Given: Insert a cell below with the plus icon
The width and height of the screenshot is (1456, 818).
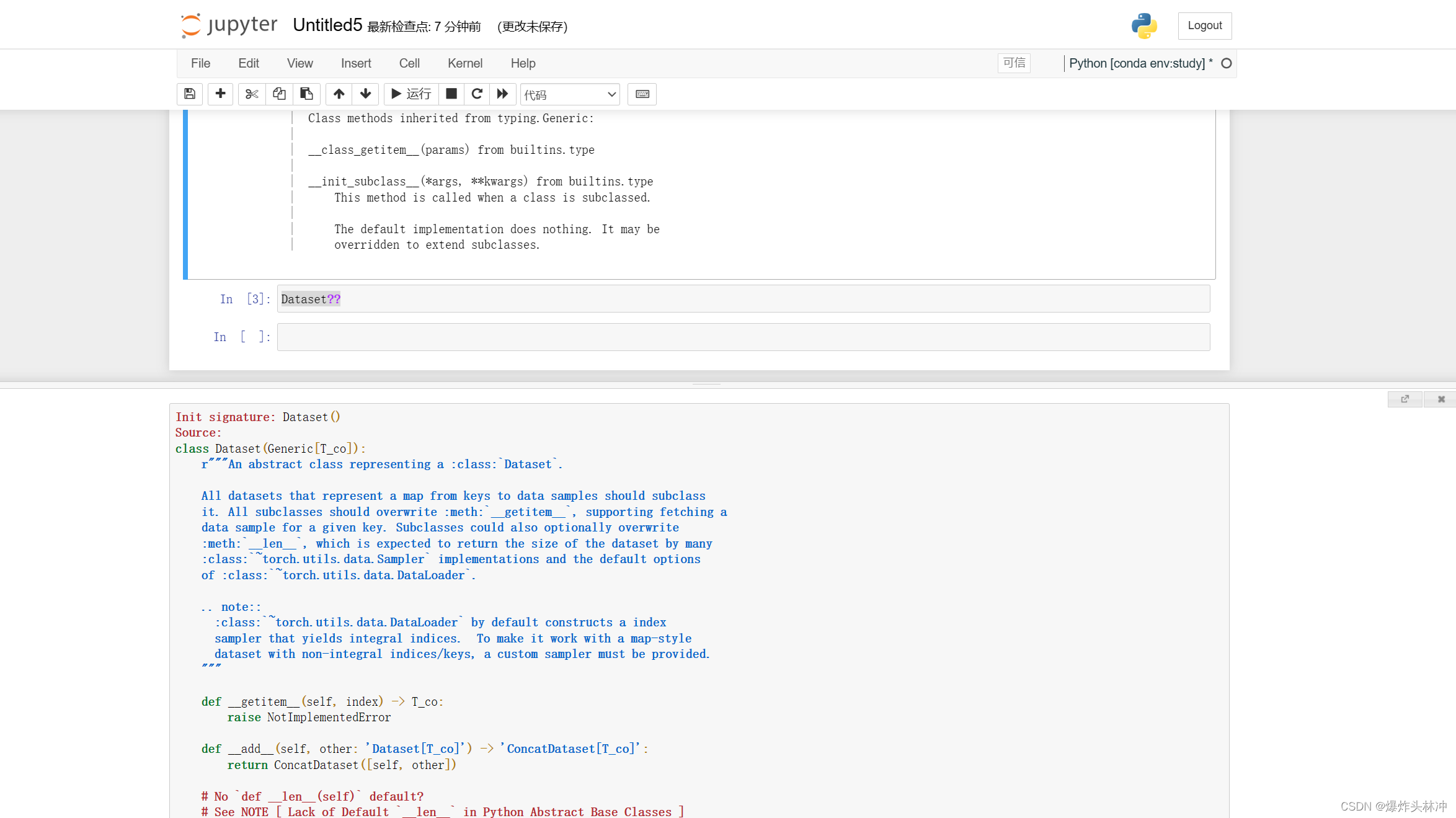Looking at the screenshot, I should click(220, 94).
